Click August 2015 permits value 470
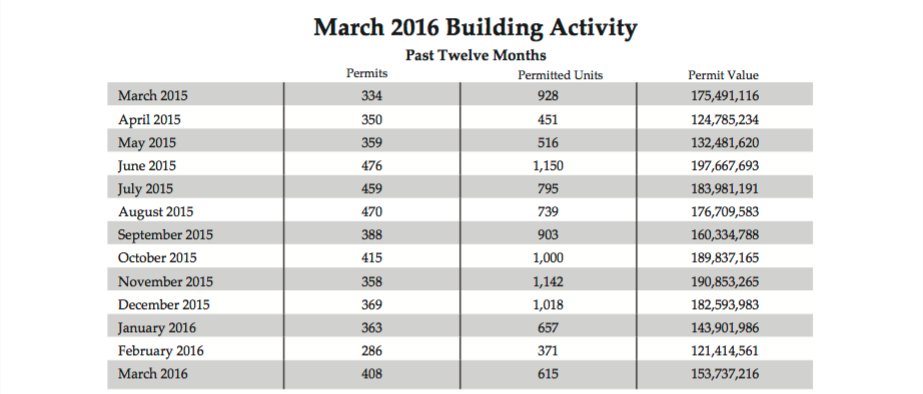 click(x=371, y=211)
